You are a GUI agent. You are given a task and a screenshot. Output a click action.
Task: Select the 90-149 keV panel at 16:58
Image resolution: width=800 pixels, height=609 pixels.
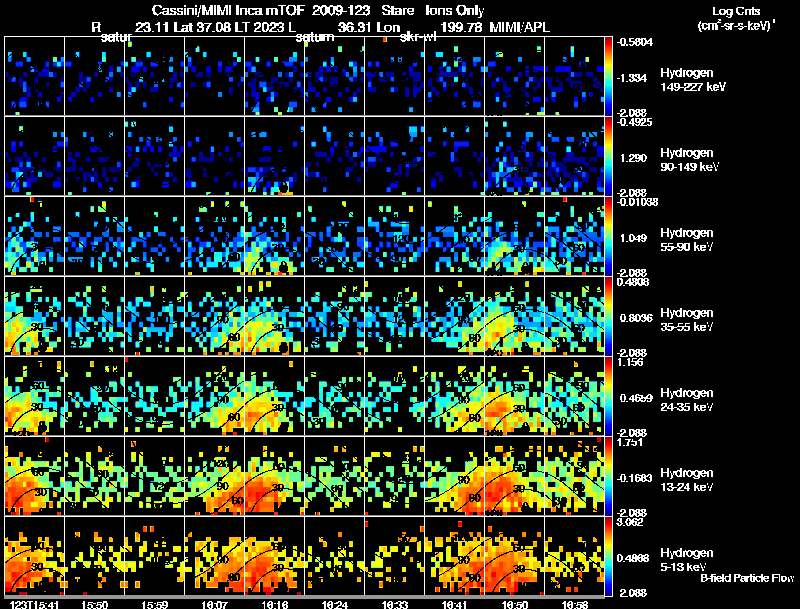coord(574,156)
